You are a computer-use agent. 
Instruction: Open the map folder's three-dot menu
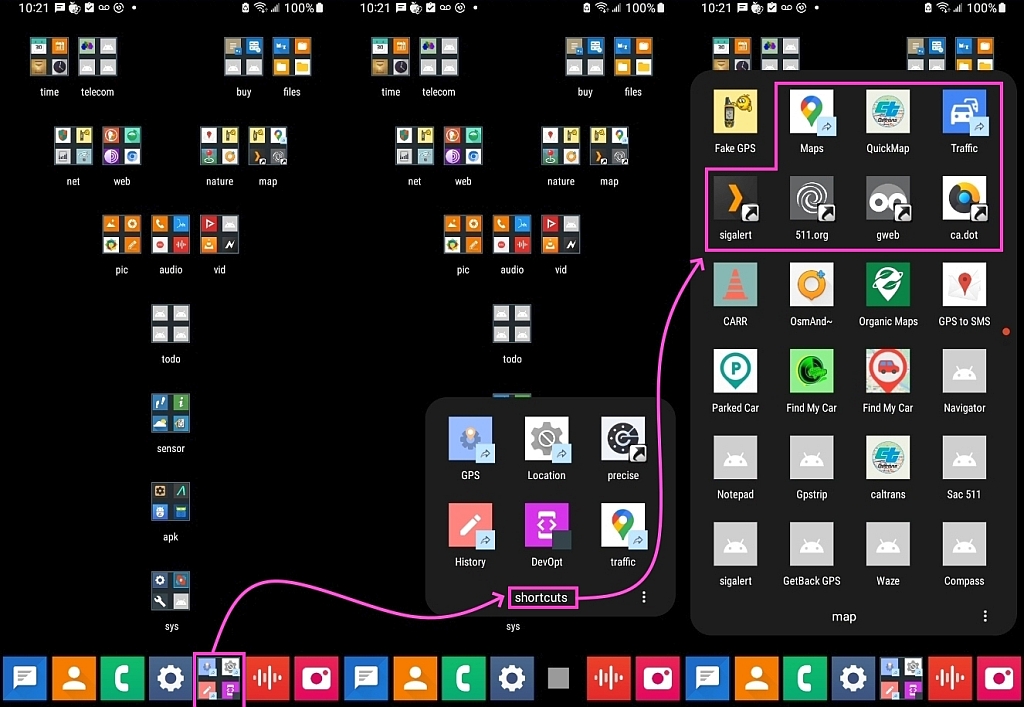pos(985,616)
